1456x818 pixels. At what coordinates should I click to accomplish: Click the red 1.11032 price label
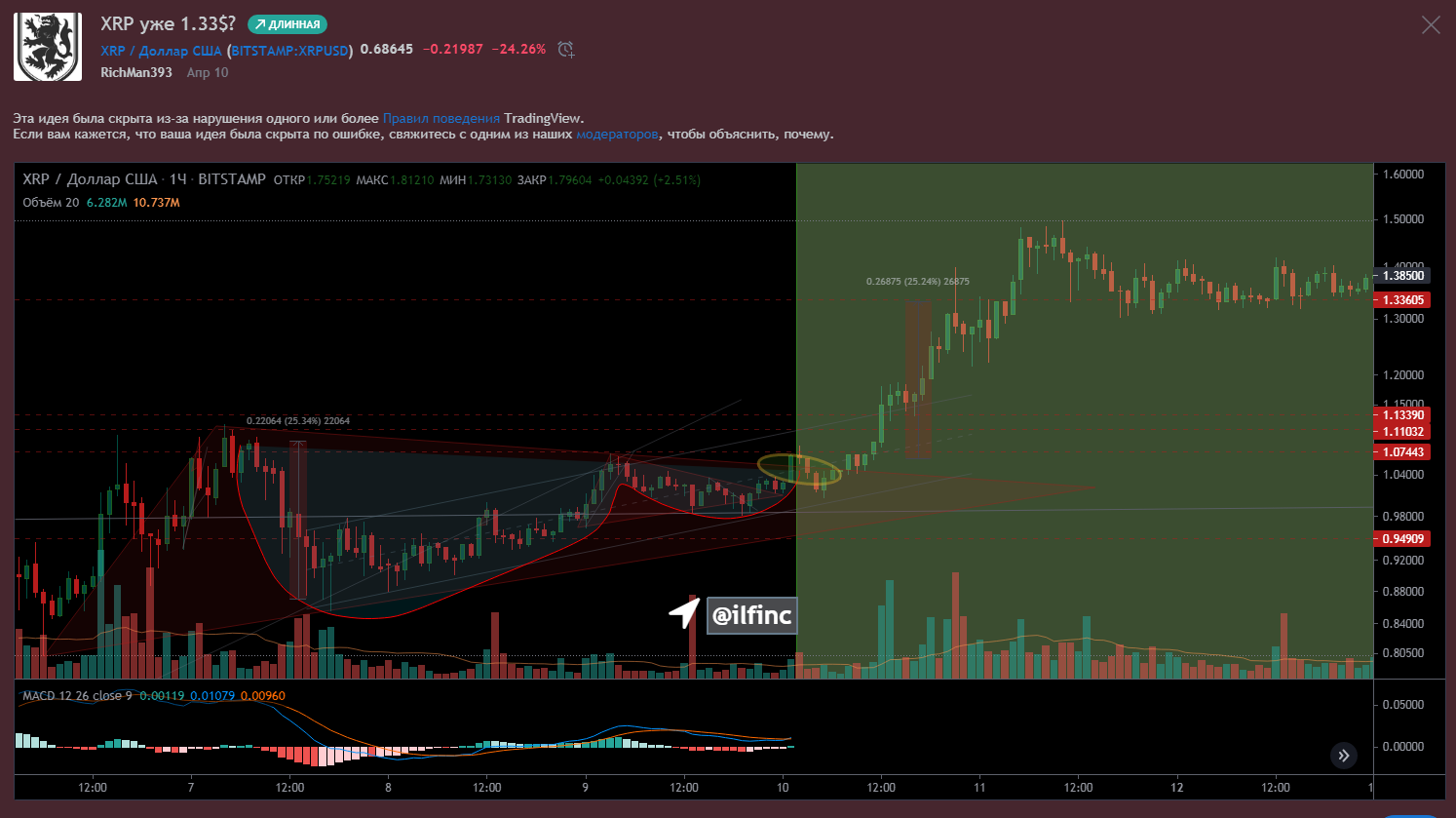1402,432
